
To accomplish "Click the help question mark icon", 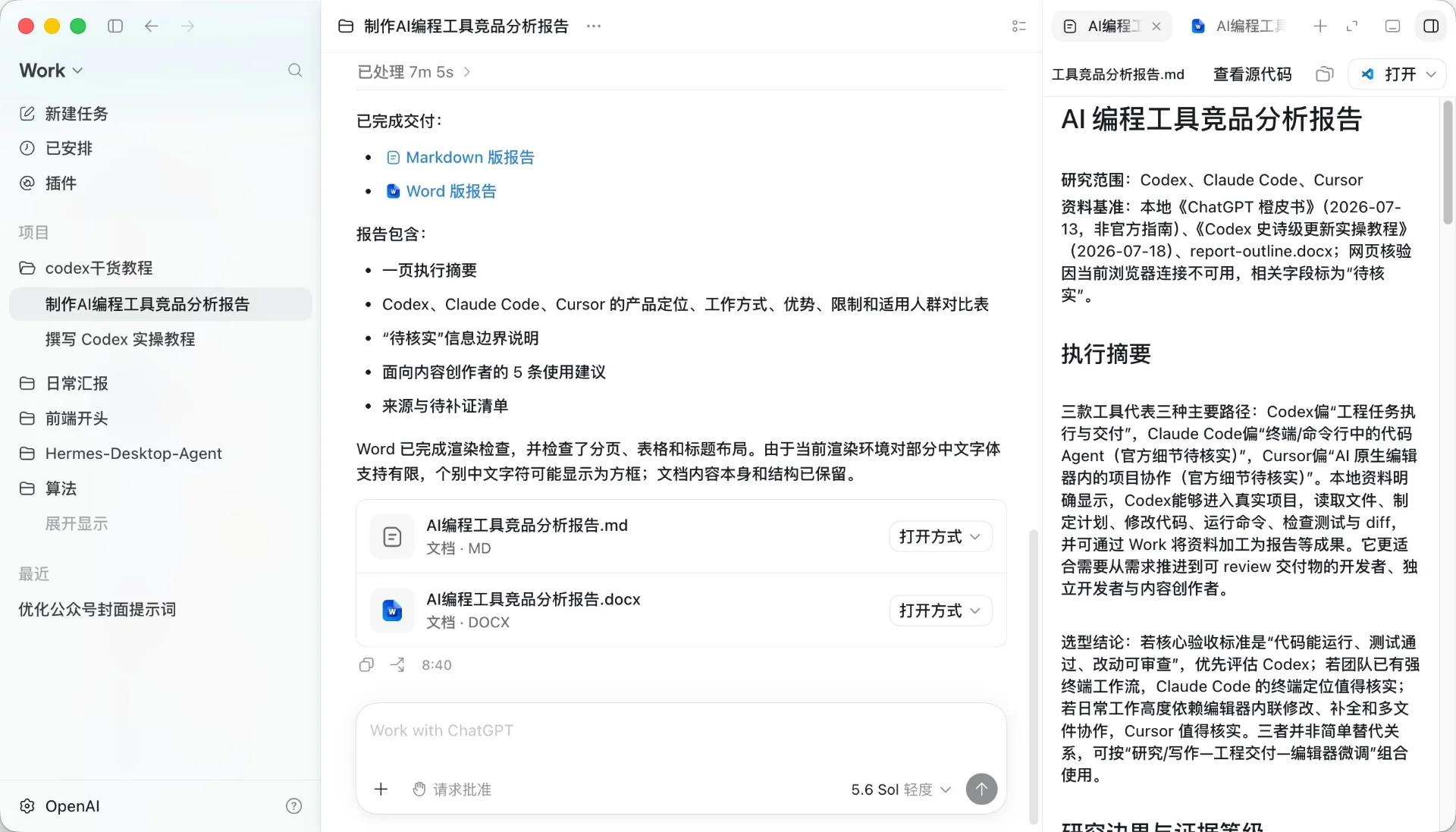I will 294,806.
